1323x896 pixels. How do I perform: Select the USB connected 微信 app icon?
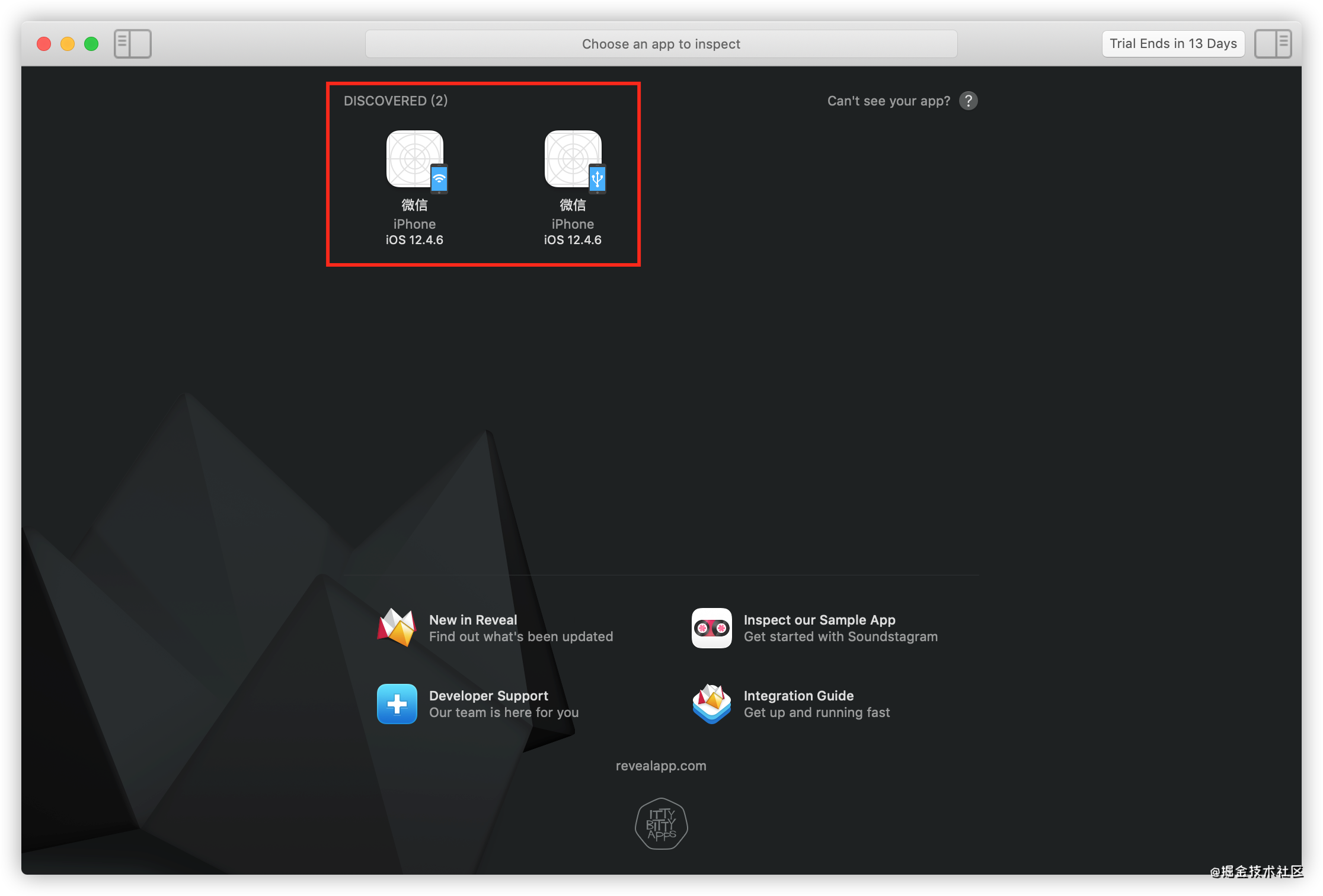pyautogui.click(x=573, y=160)
